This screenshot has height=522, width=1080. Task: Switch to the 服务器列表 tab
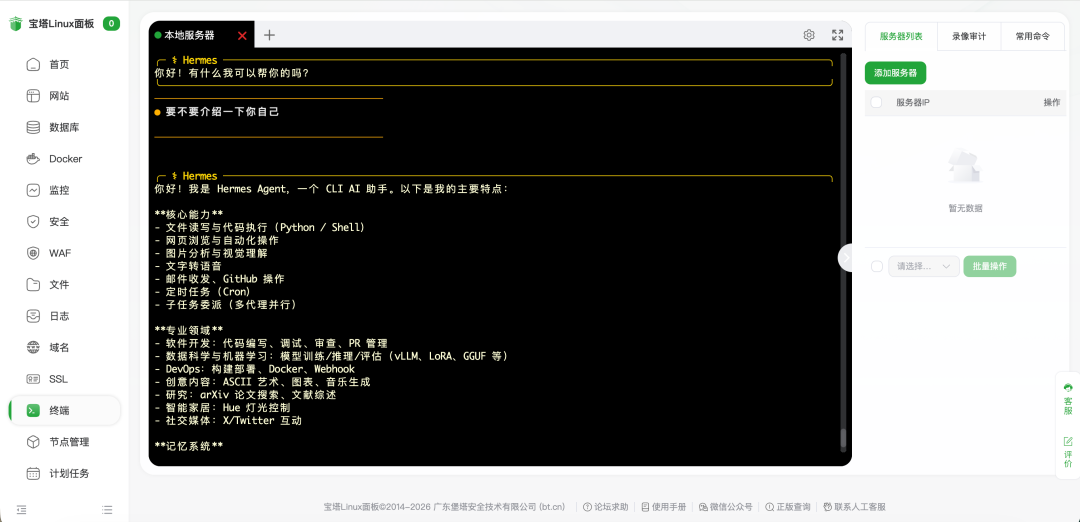901,37
